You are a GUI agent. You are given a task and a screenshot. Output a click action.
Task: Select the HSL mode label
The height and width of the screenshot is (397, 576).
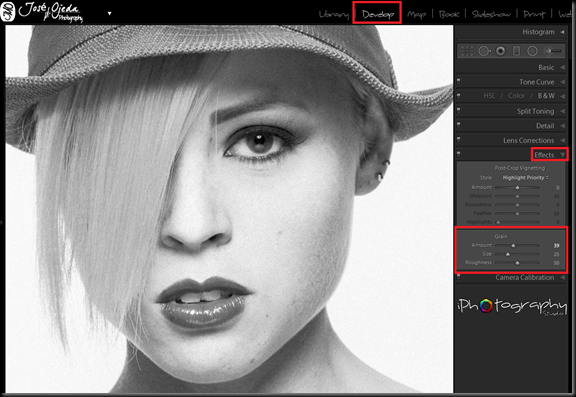[x=489, y=96]
